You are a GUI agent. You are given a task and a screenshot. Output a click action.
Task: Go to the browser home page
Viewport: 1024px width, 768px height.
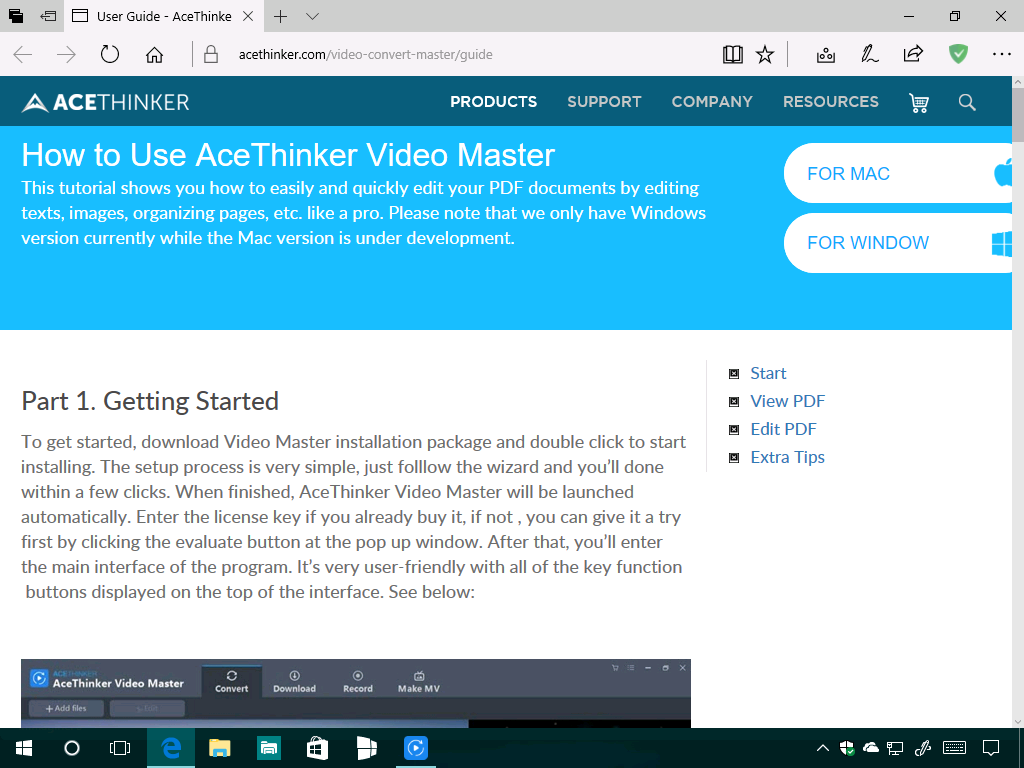pos(154,54)
